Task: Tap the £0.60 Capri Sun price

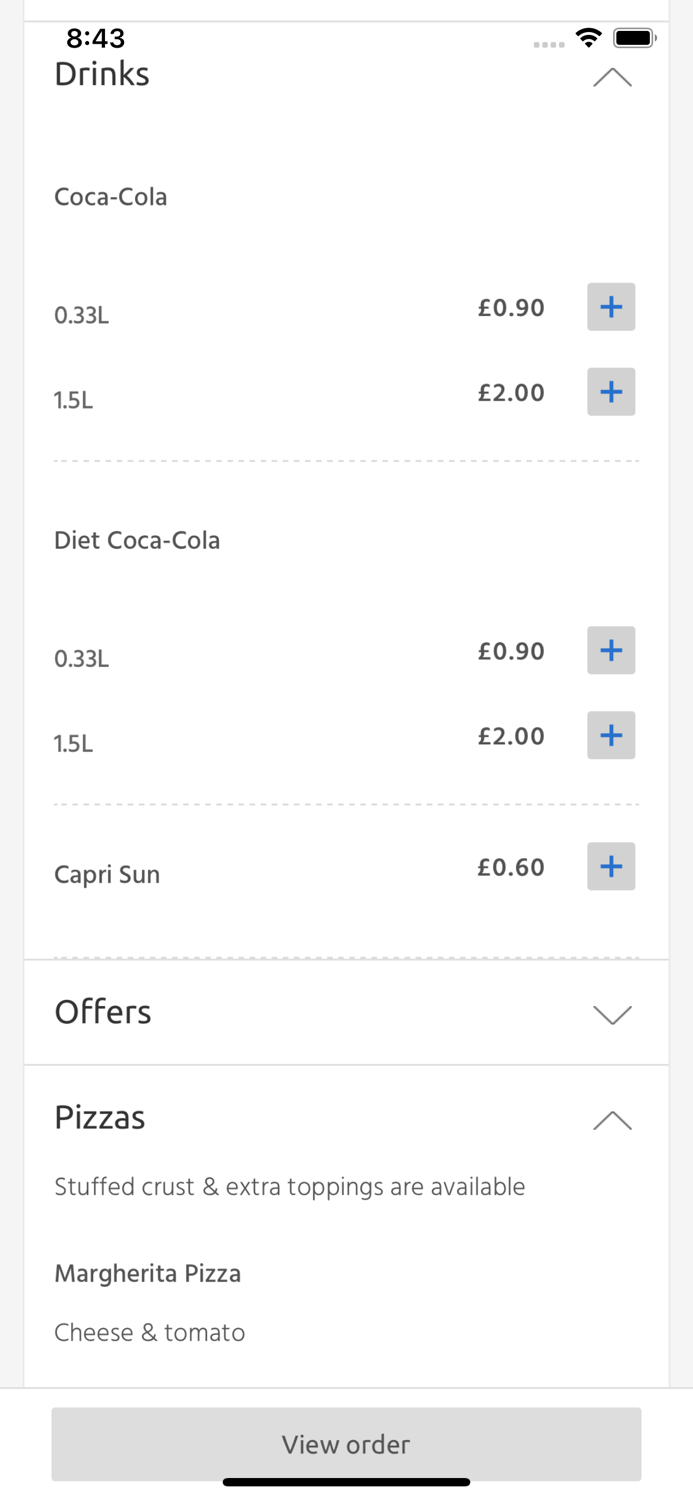Action: point(511,866)
